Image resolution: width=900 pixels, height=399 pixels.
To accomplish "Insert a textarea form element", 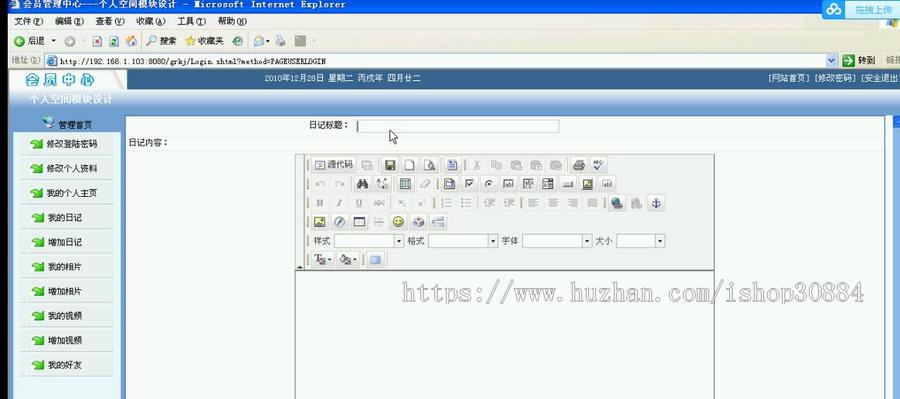I will [x=528, y=184].
